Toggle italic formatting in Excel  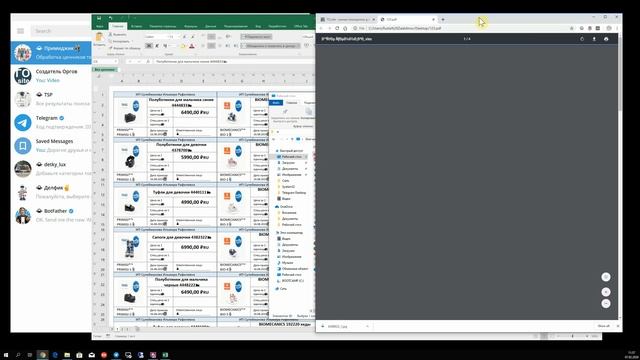[157, 46]
